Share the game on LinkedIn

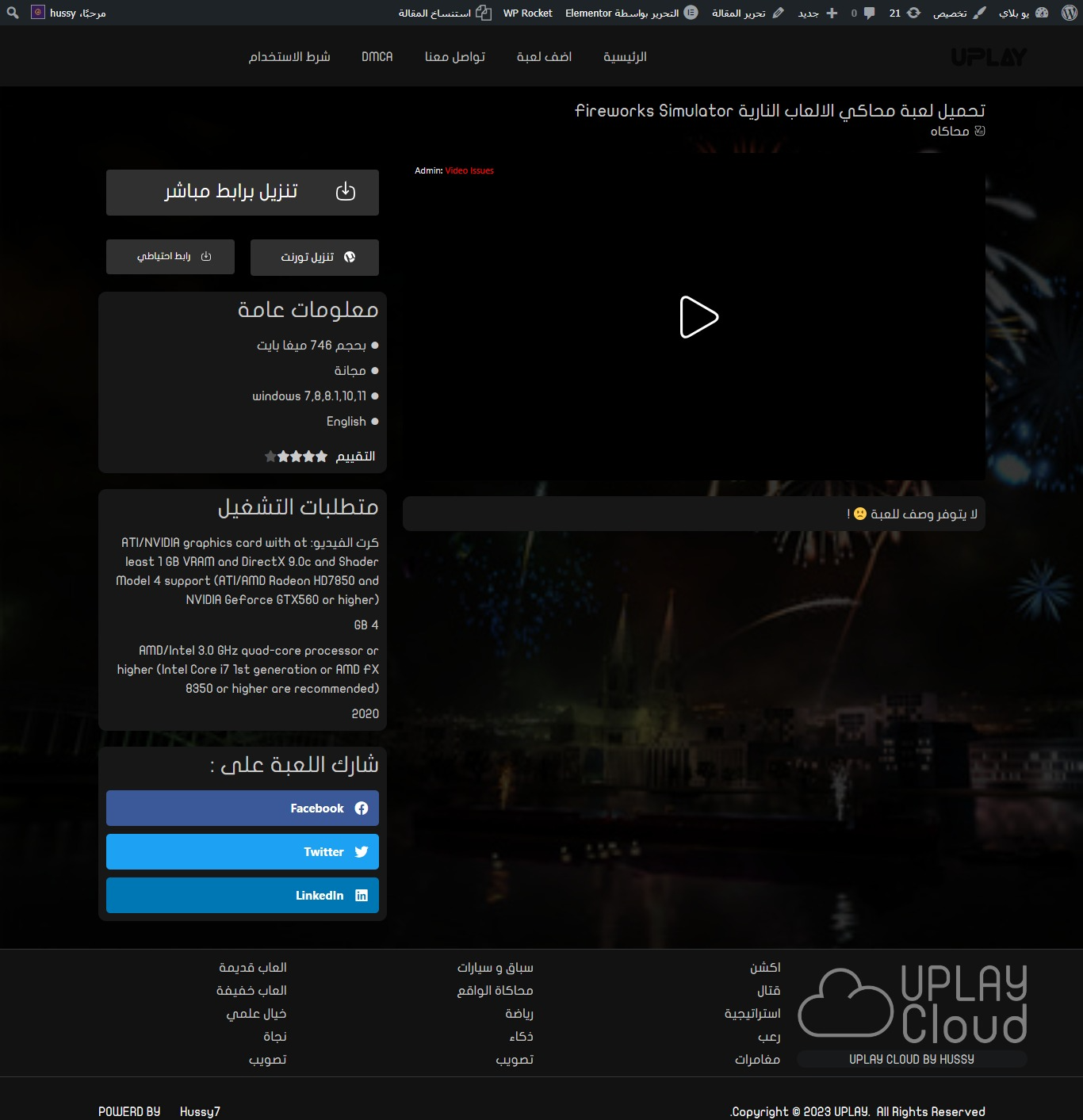243,895
